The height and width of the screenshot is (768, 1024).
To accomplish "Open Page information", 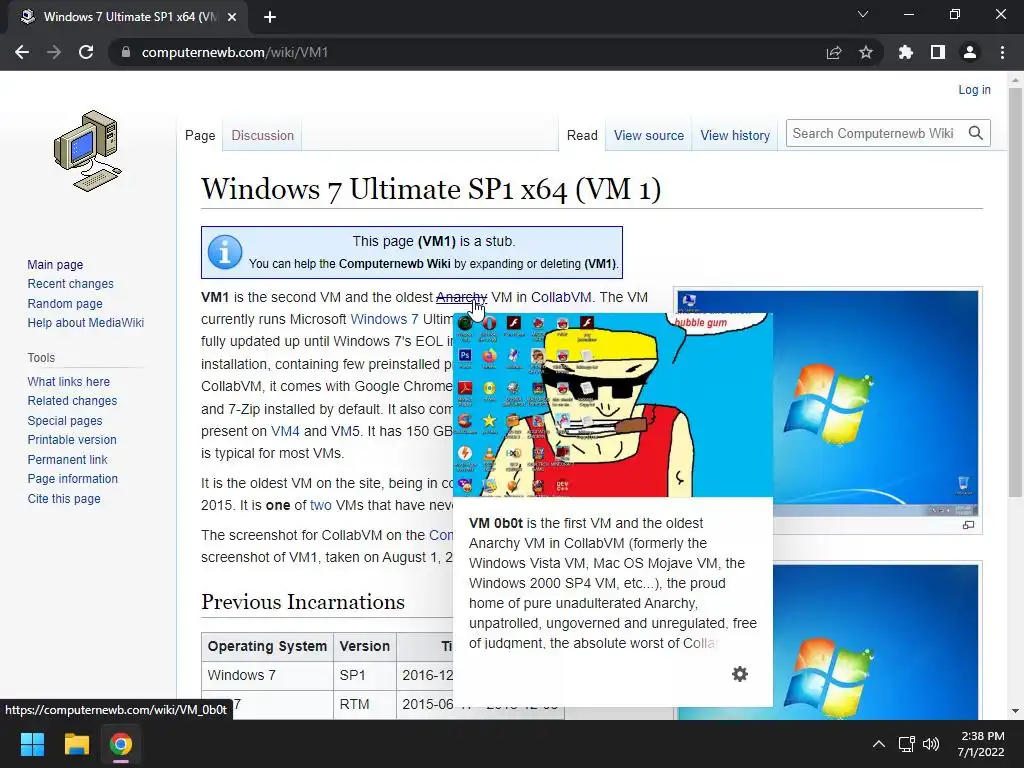I will (72, 479).
